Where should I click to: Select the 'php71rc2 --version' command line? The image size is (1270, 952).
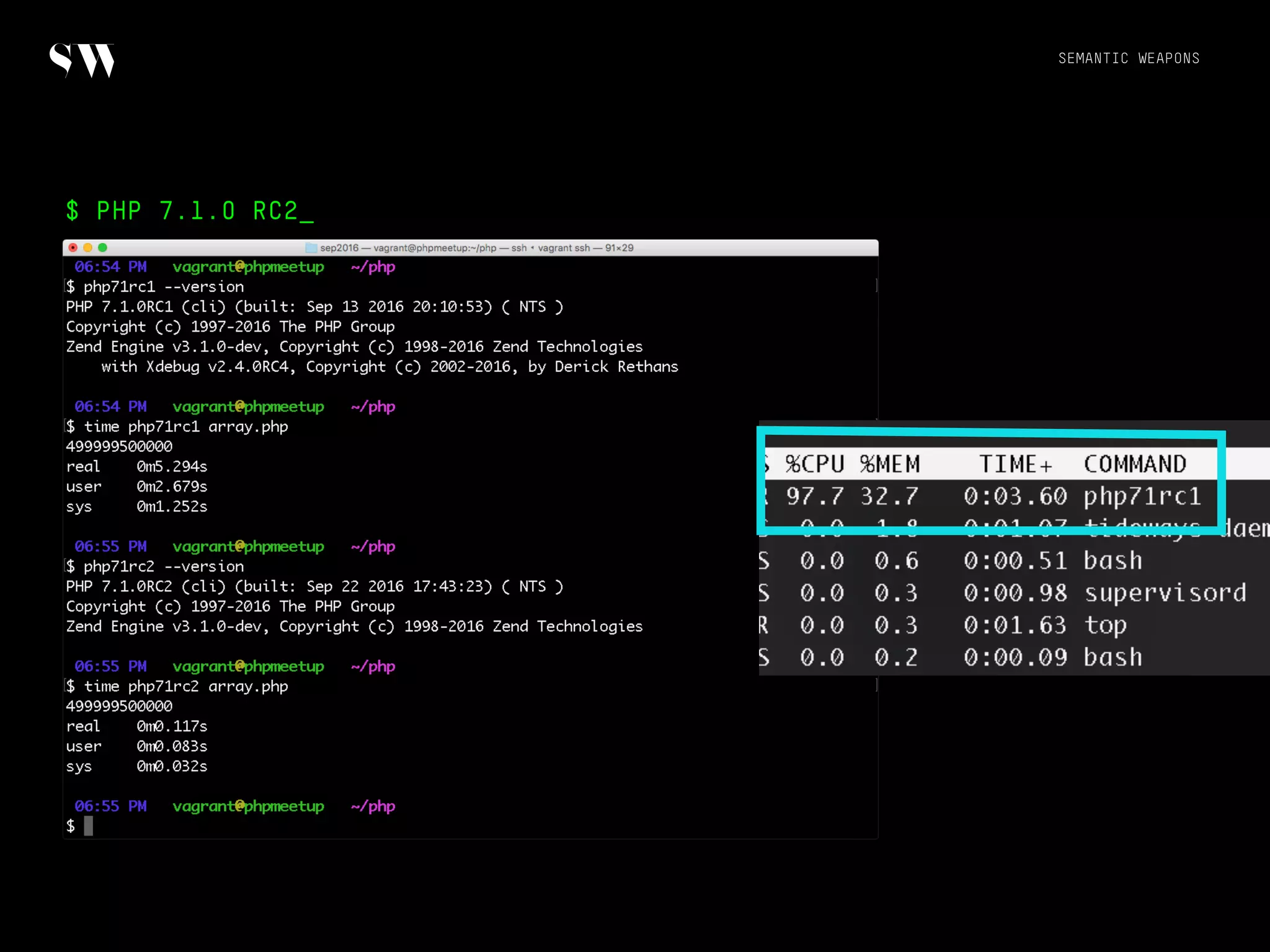pos(156,566)
